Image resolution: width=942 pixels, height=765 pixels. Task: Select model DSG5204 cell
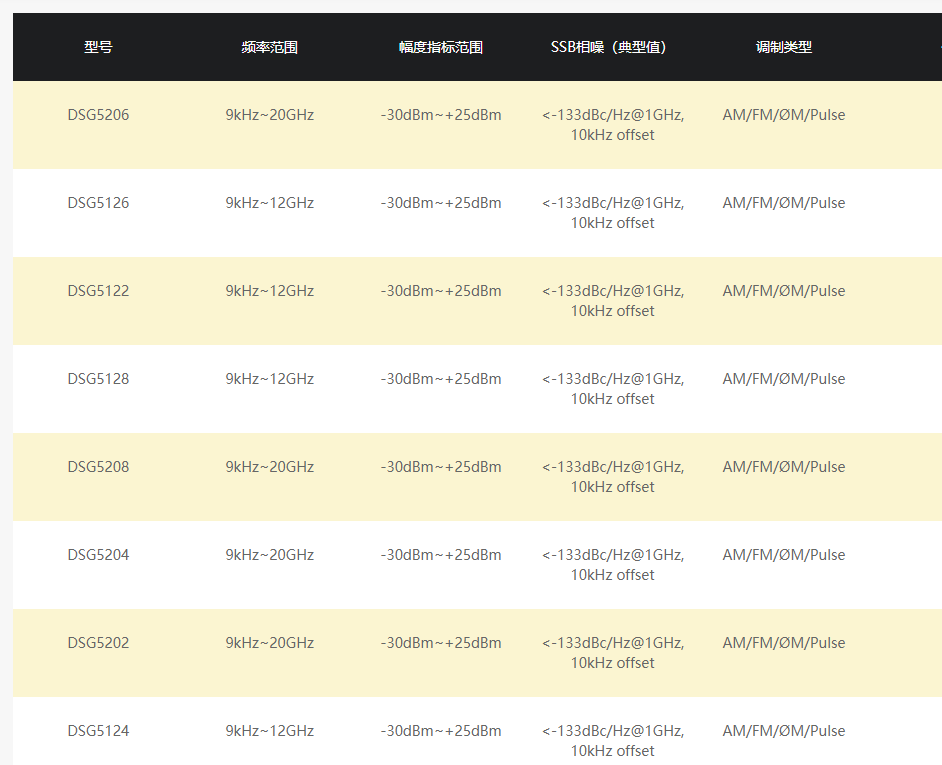pyautogui.click(x=98, y=555)
